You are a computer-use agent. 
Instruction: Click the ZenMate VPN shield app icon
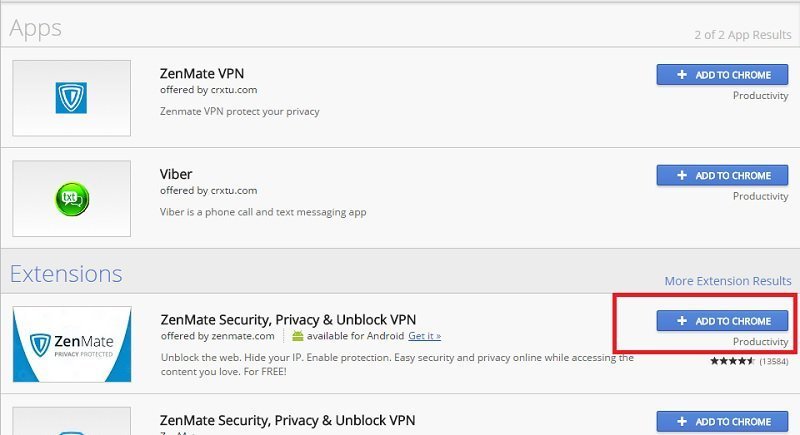point(71,97)
